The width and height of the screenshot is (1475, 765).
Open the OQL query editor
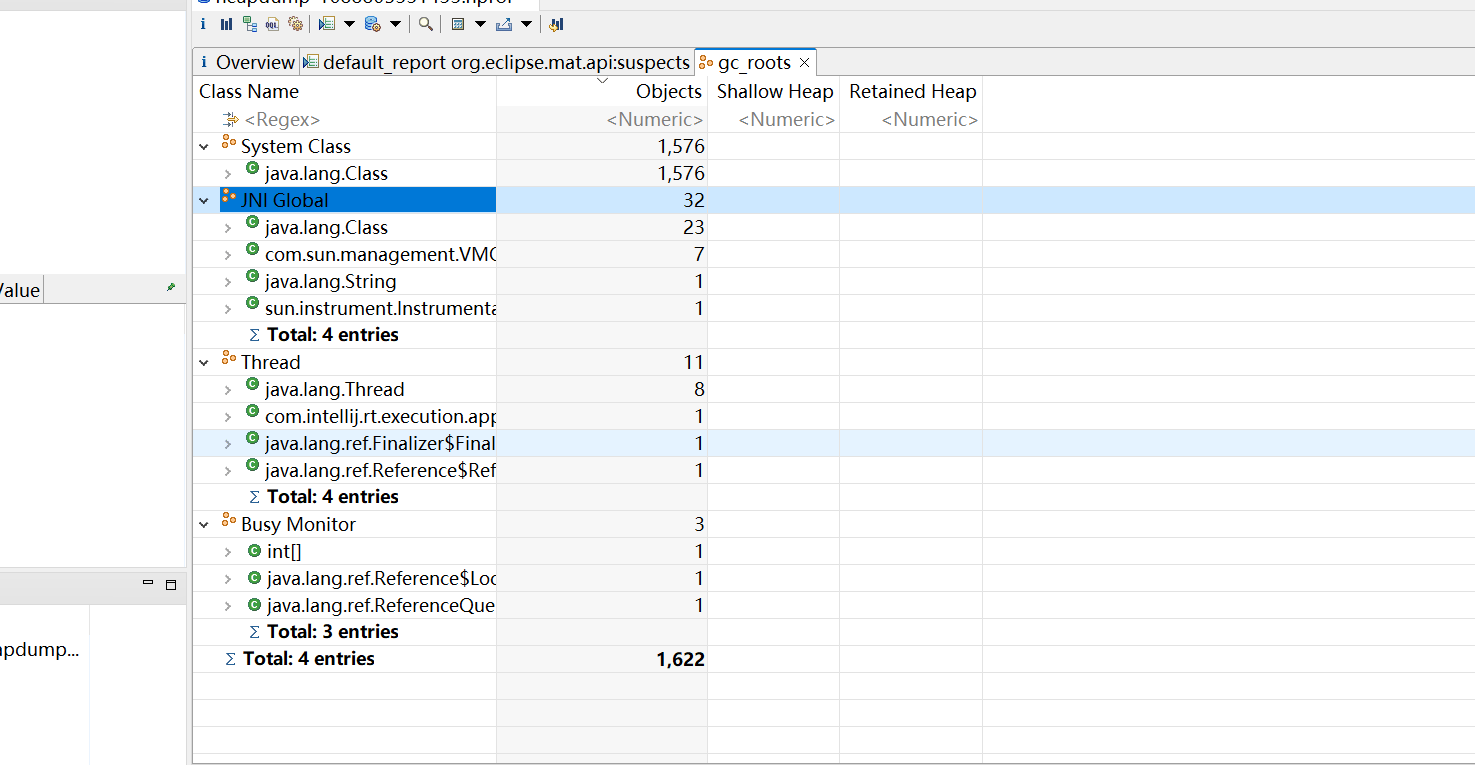tap(272, 24)
